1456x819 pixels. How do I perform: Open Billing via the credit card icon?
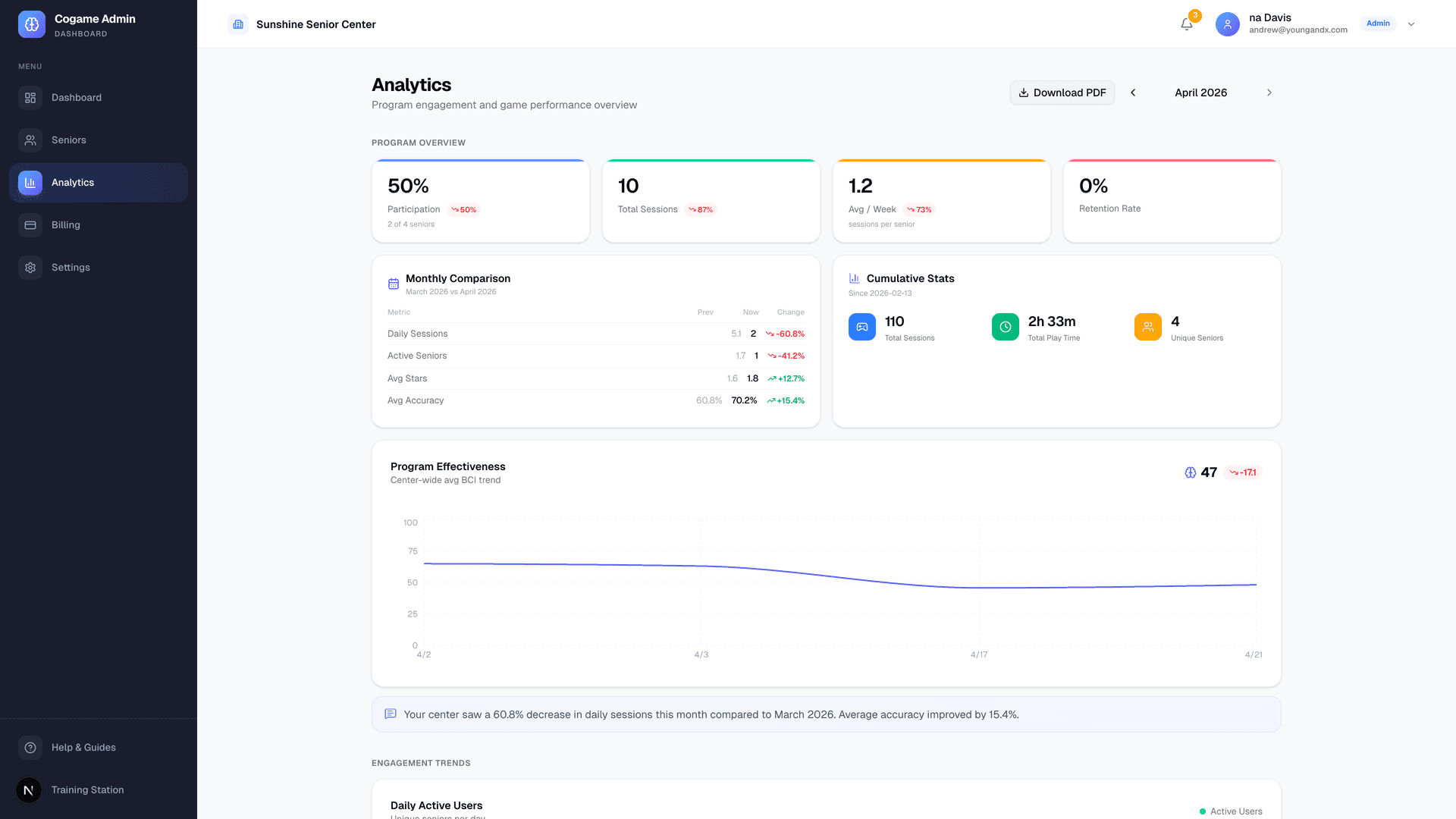pos(30,224)
